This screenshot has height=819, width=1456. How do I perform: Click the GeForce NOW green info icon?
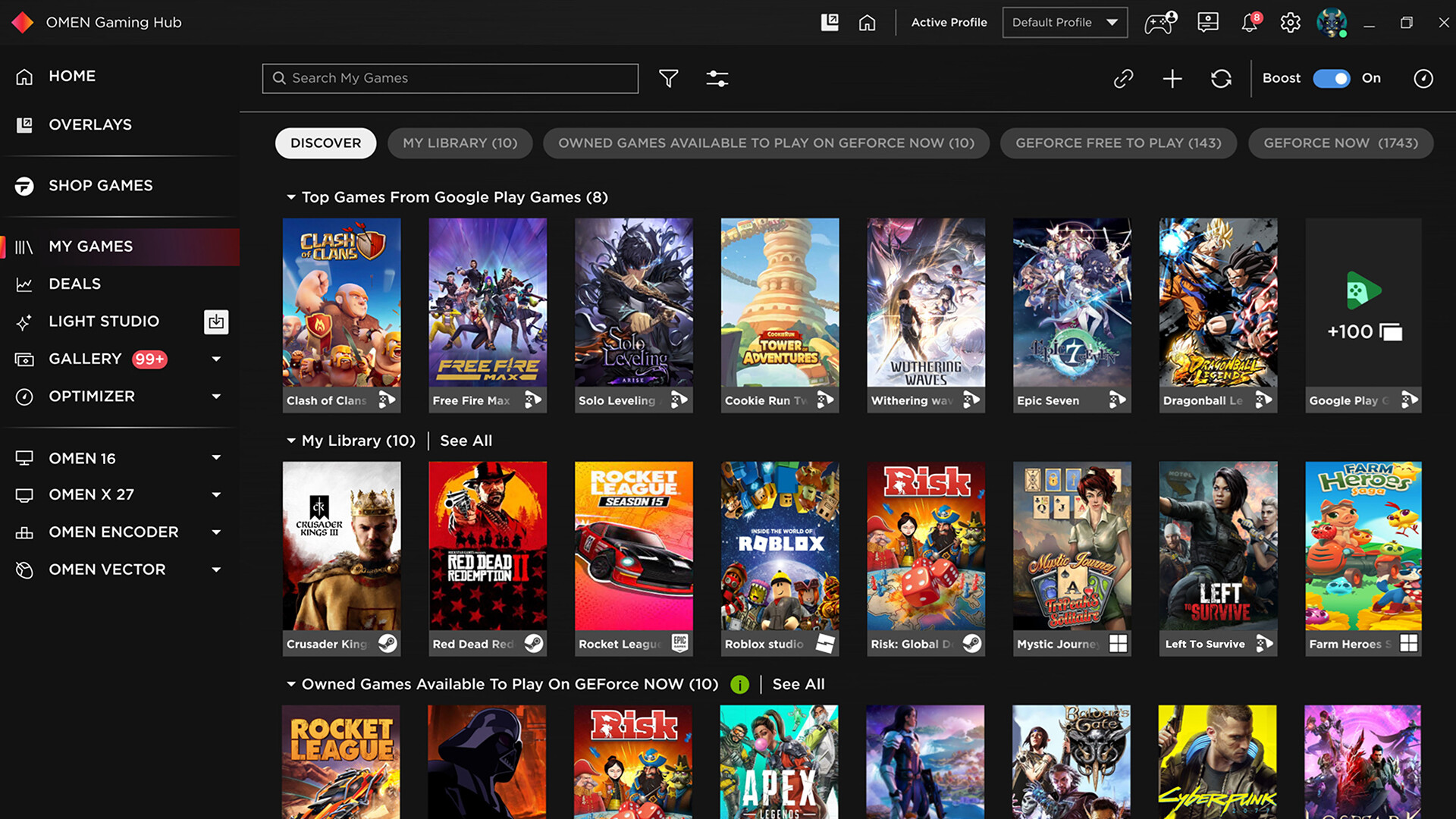(x=739, y=685)
